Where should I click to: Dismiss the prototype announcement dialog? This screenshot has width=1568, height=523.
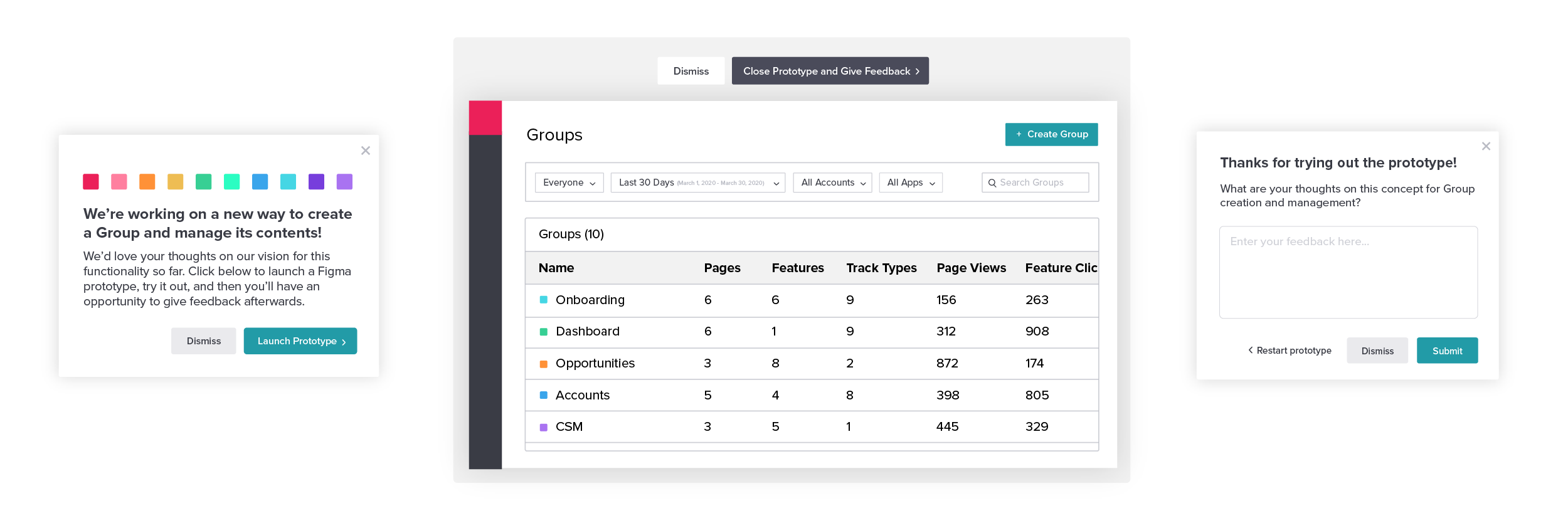coord(204,341)
